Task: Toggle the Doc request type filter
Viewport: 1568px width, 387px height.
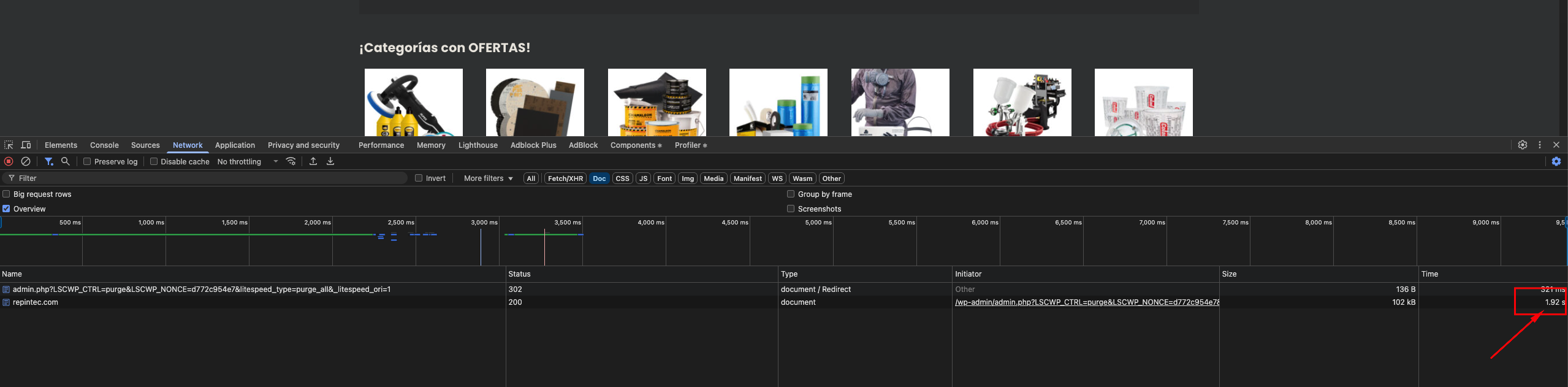Action: pyautogui.click(x=599, y=178)
